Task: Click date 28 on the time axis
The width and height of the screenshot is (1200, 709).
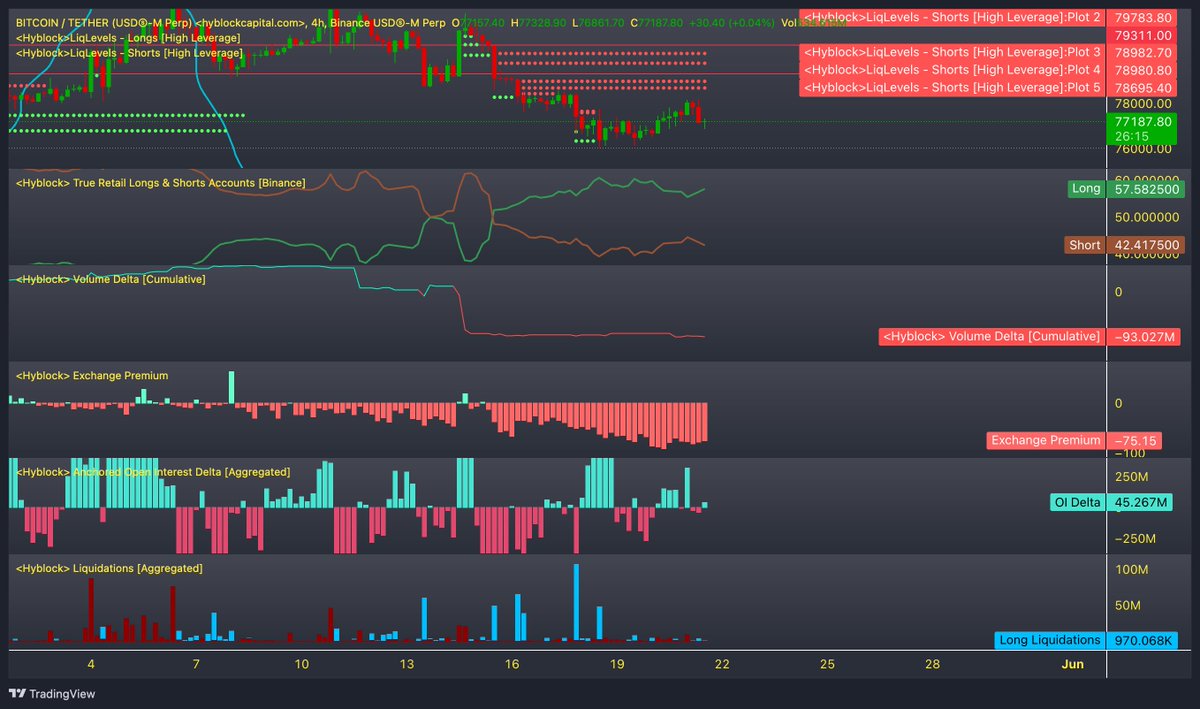Action: point(932,664)
